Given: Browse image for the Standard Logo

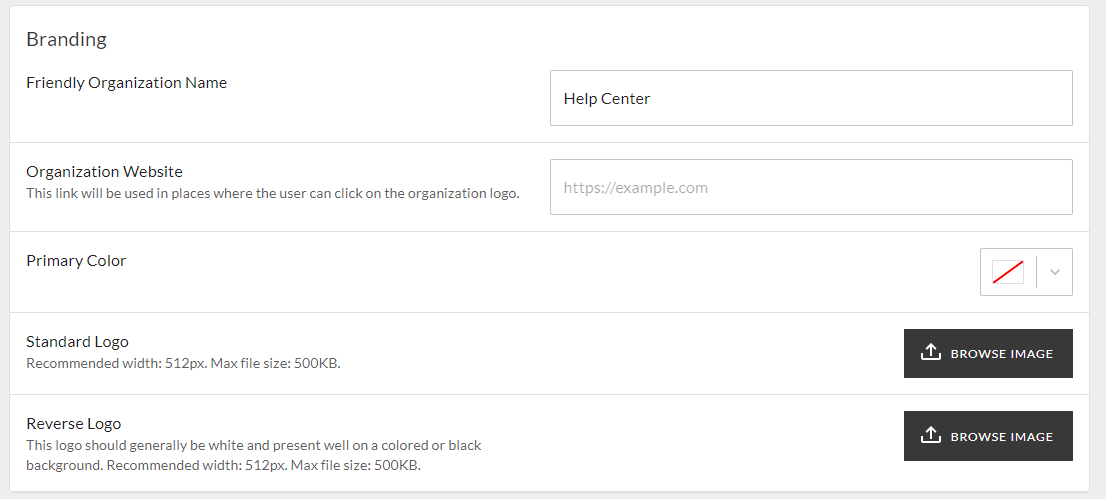Looking at the screenshot, I should coord(988,354).
